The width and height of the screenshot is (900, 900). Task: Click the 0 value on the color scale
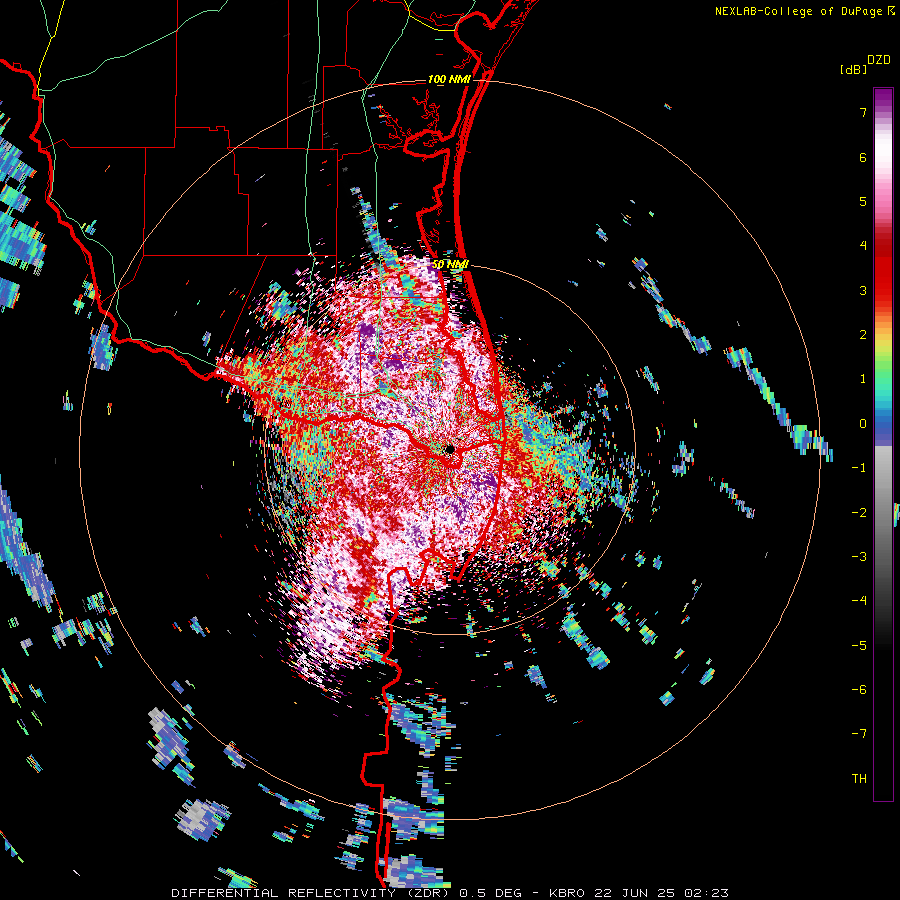[863, 424]
